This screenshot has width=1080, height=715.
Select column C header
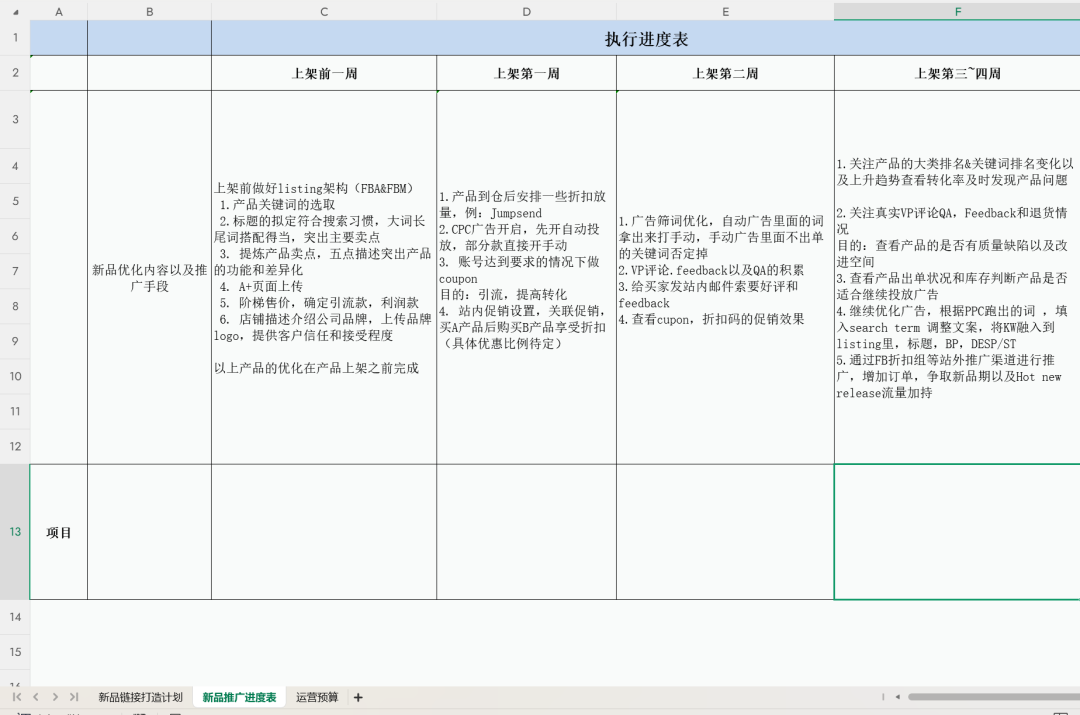[324, 12]
